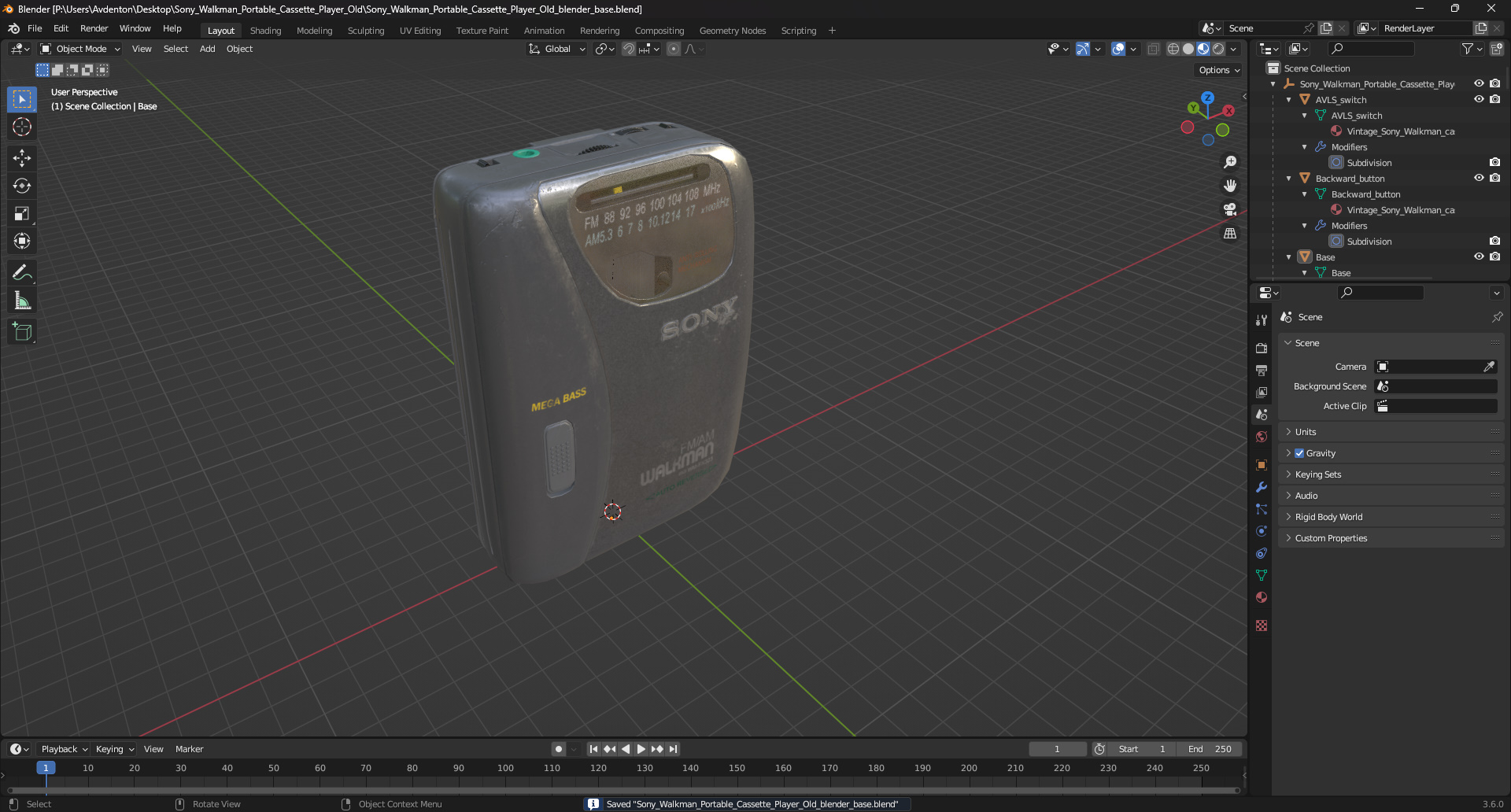Open the Physics properties tab
Viewport: 1511px width, 812px height.
[x=1262, y=531]
